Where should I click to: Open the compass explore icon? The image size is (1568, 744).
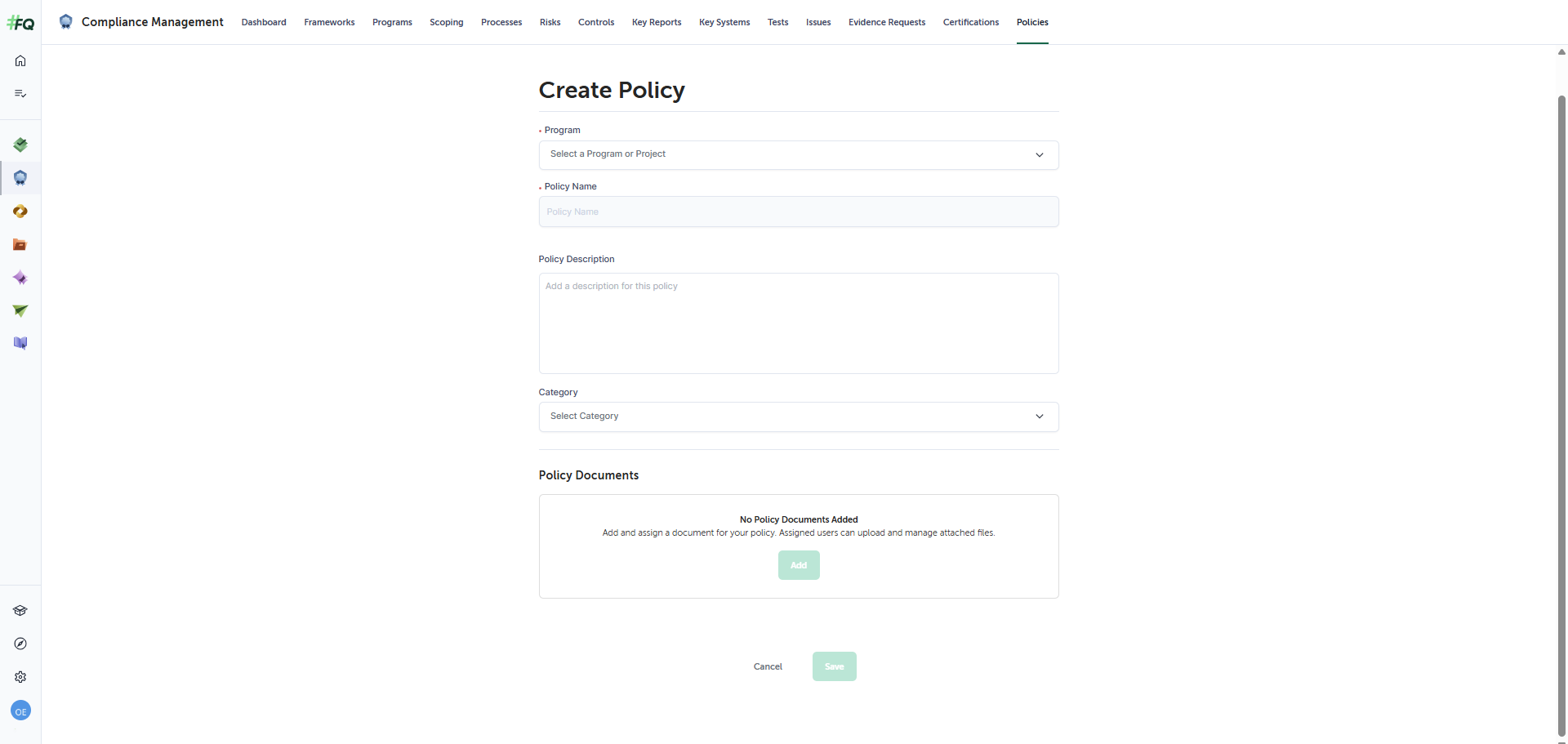coord(20,644)
